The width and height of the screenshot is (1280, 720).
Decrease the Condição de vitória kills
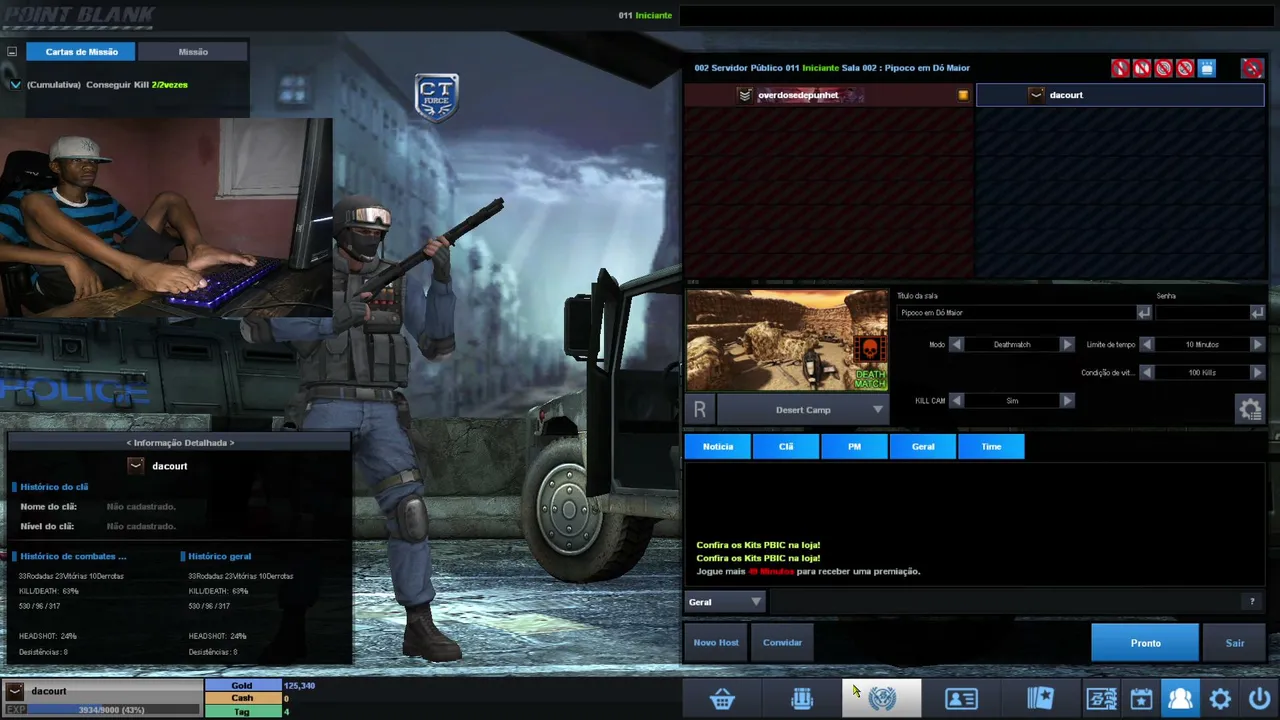(x=1147, y=372)
